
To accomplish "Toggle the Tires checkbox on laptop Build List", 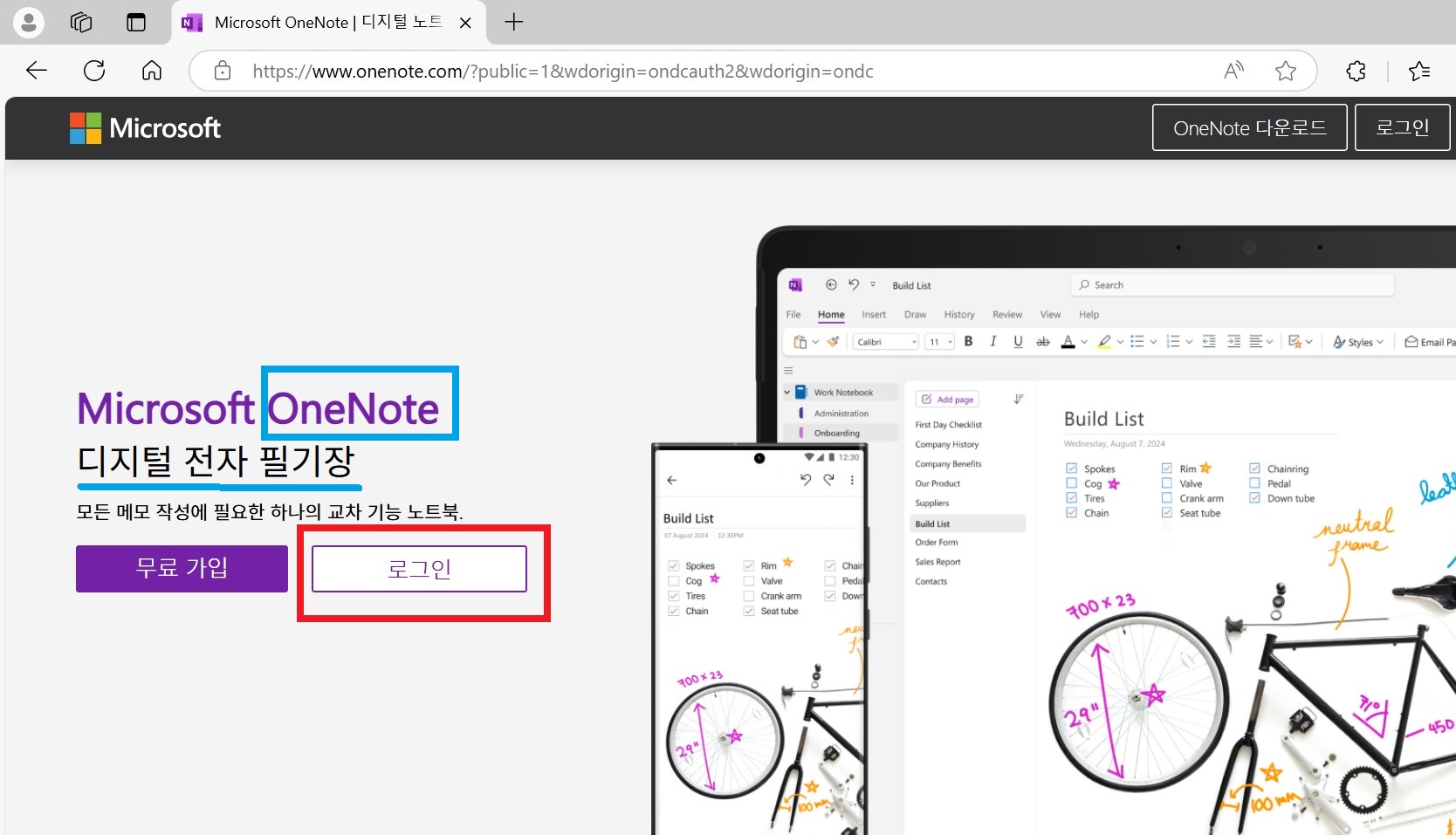I will (1071, 498).
